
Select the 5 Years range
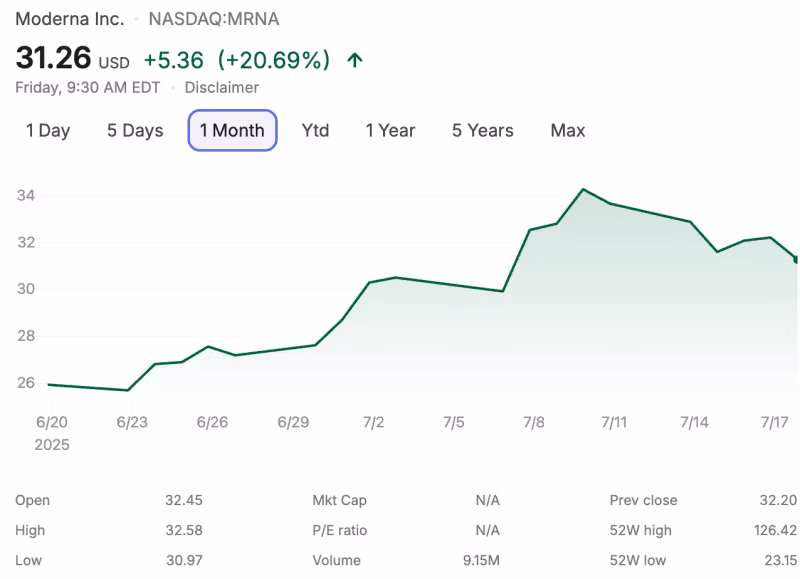click(482, 130)
